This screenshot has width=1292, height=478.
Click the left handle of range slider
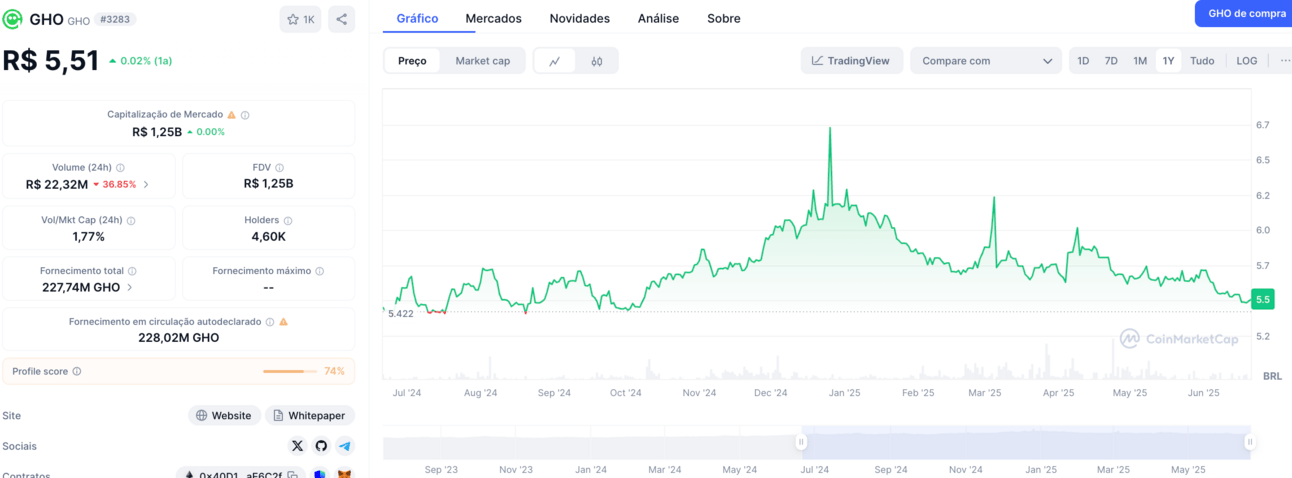point(801,442)
